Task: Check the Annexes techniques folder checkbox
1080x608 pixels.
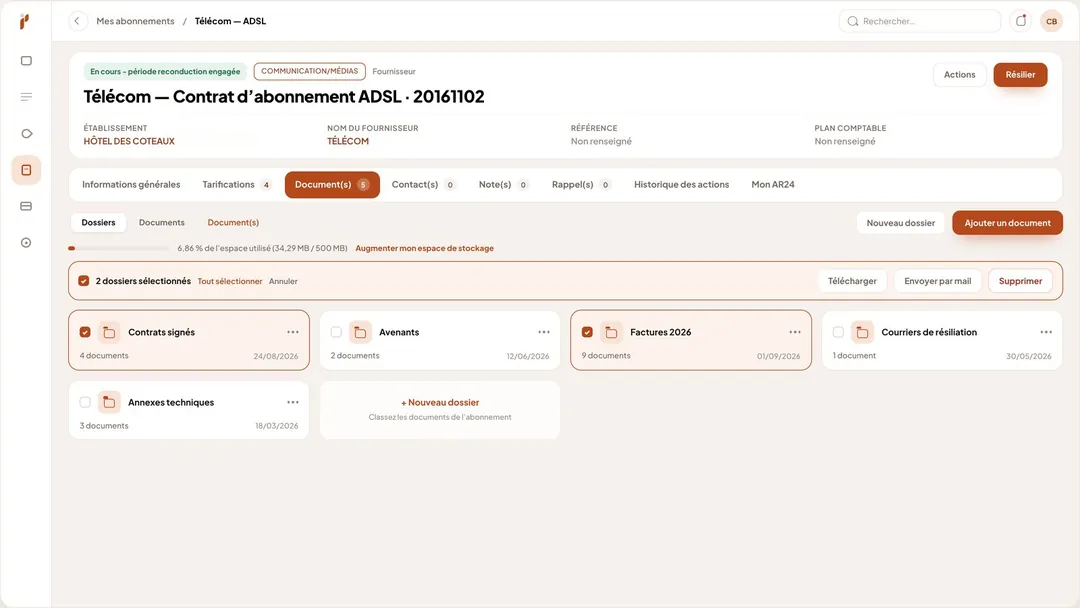Action: 85,402
